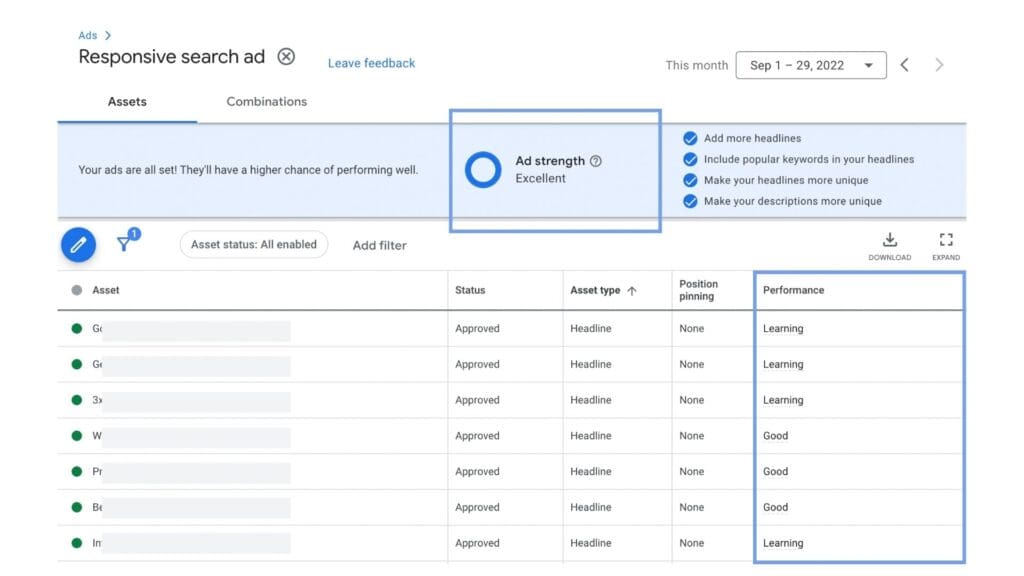Click the Leave feedback link

pos(371,63)
